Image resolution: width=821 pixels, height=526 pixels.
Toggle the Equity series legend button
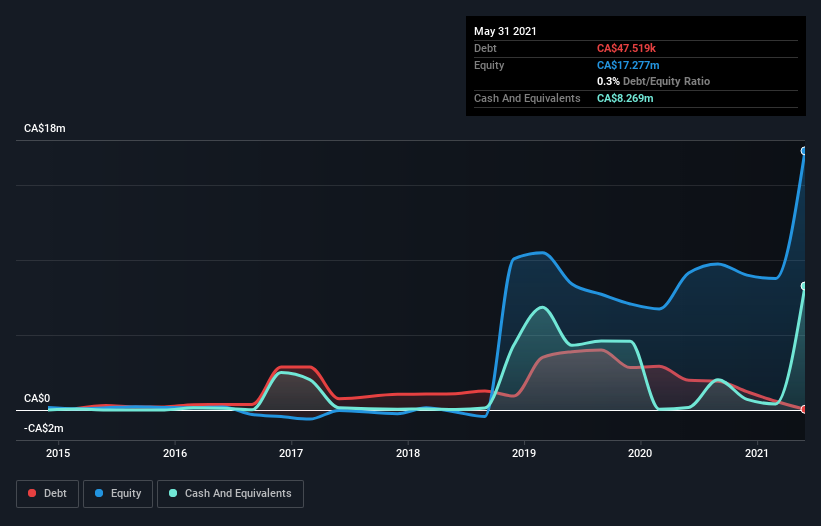(118, 494)
